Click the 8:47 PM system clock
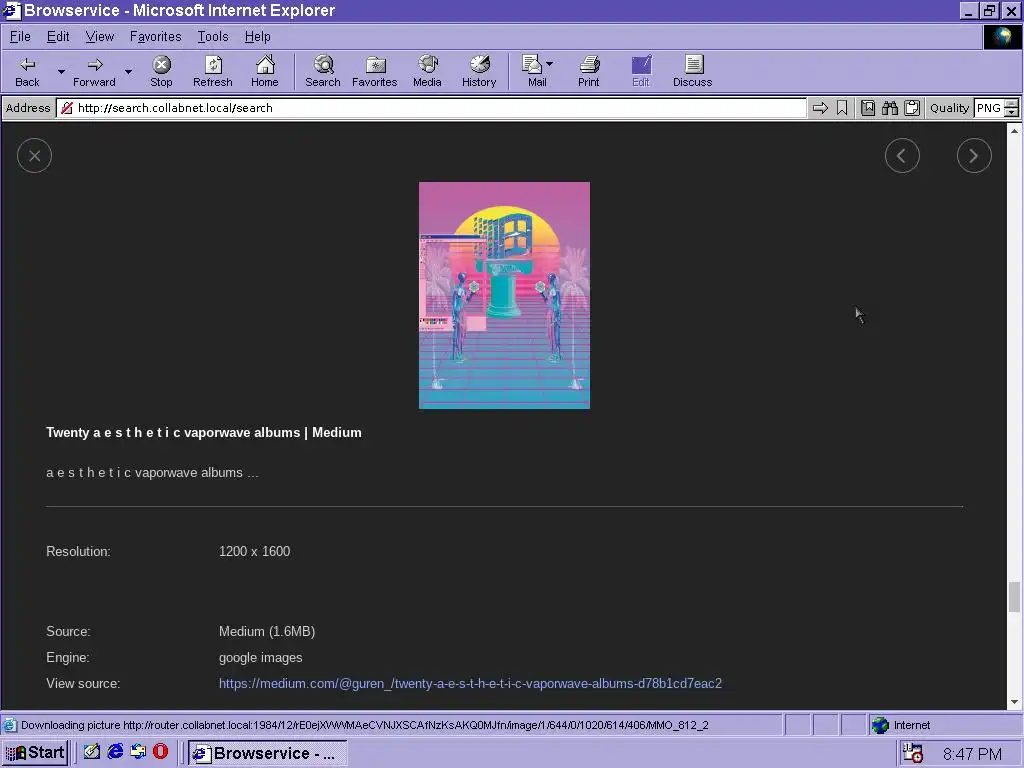 point(972,754)
